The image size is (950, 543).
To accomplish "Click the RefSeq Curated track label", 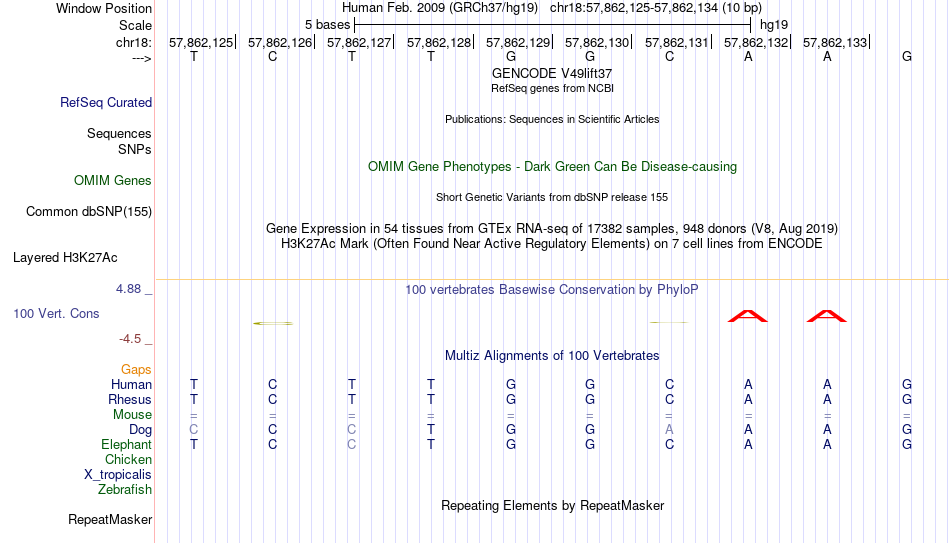I will (x=106, y=102).
